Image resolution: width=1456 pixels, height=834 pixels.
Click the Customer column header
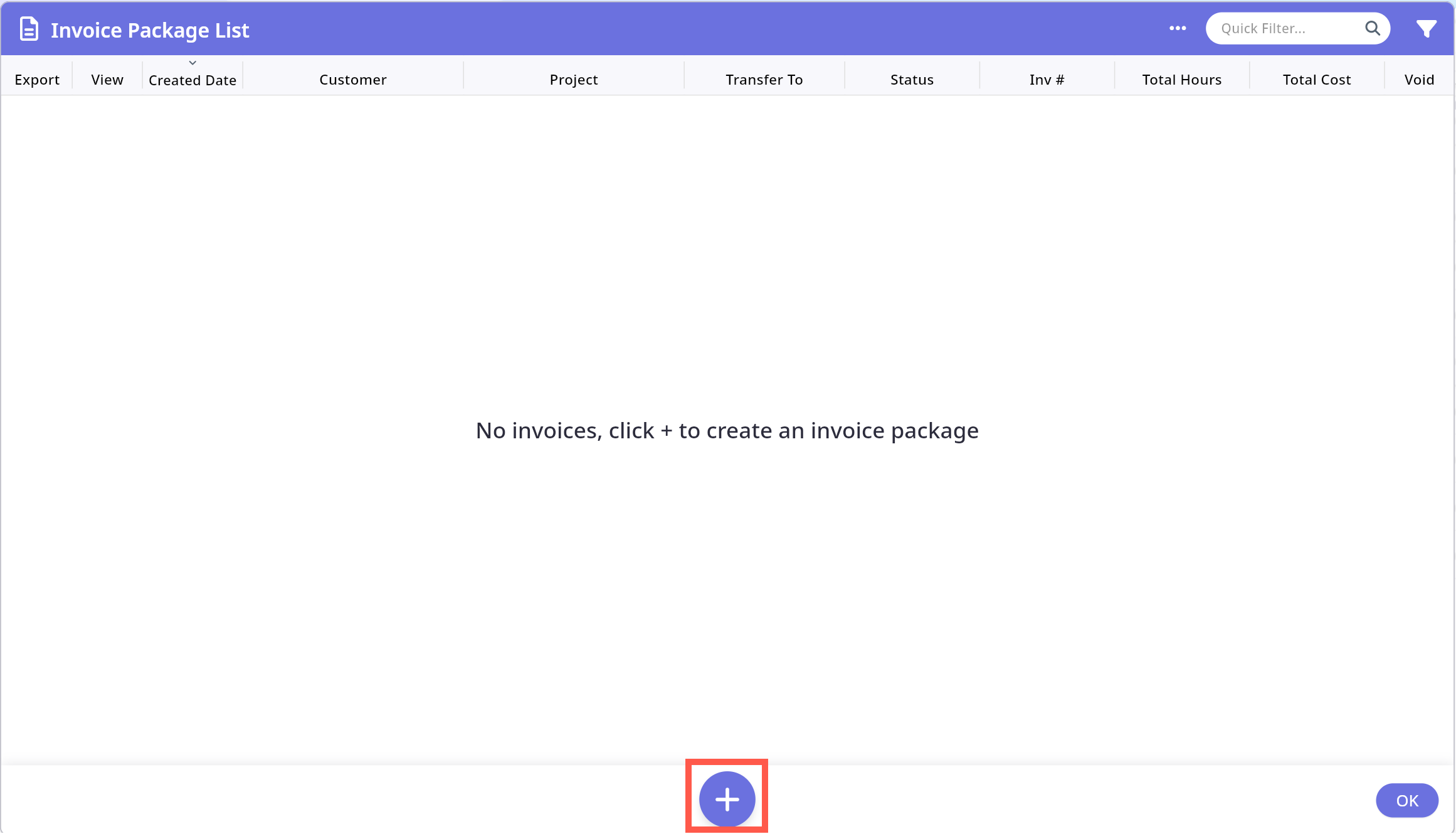click(x=353, y=80)
